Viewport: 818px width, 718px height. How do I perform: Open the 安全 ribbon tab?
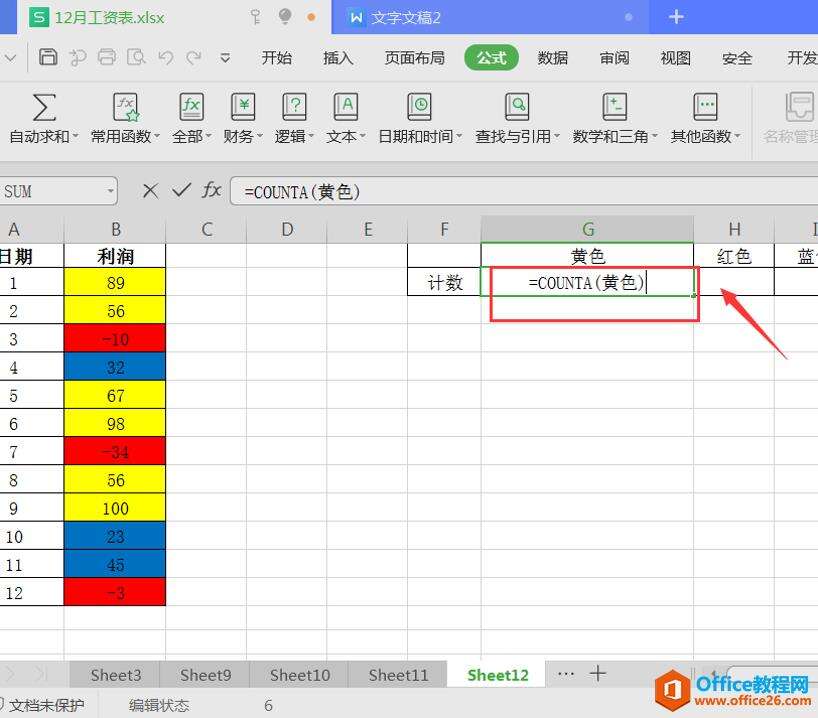[737, 57]
